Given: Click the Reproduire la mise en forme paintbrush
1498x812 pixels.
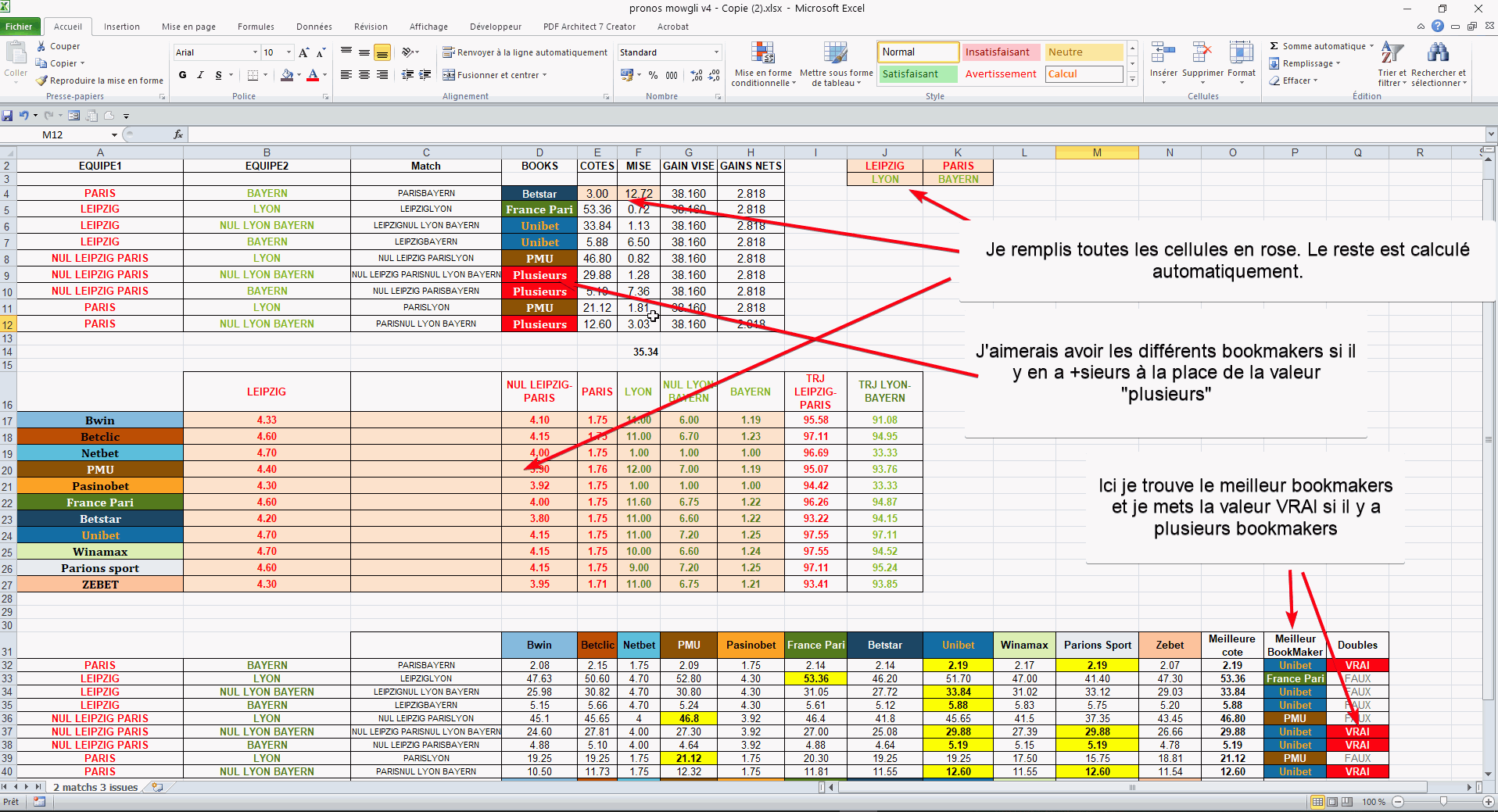Looking at the screenshot, I should pyautogui.click(x=42, y=80).
